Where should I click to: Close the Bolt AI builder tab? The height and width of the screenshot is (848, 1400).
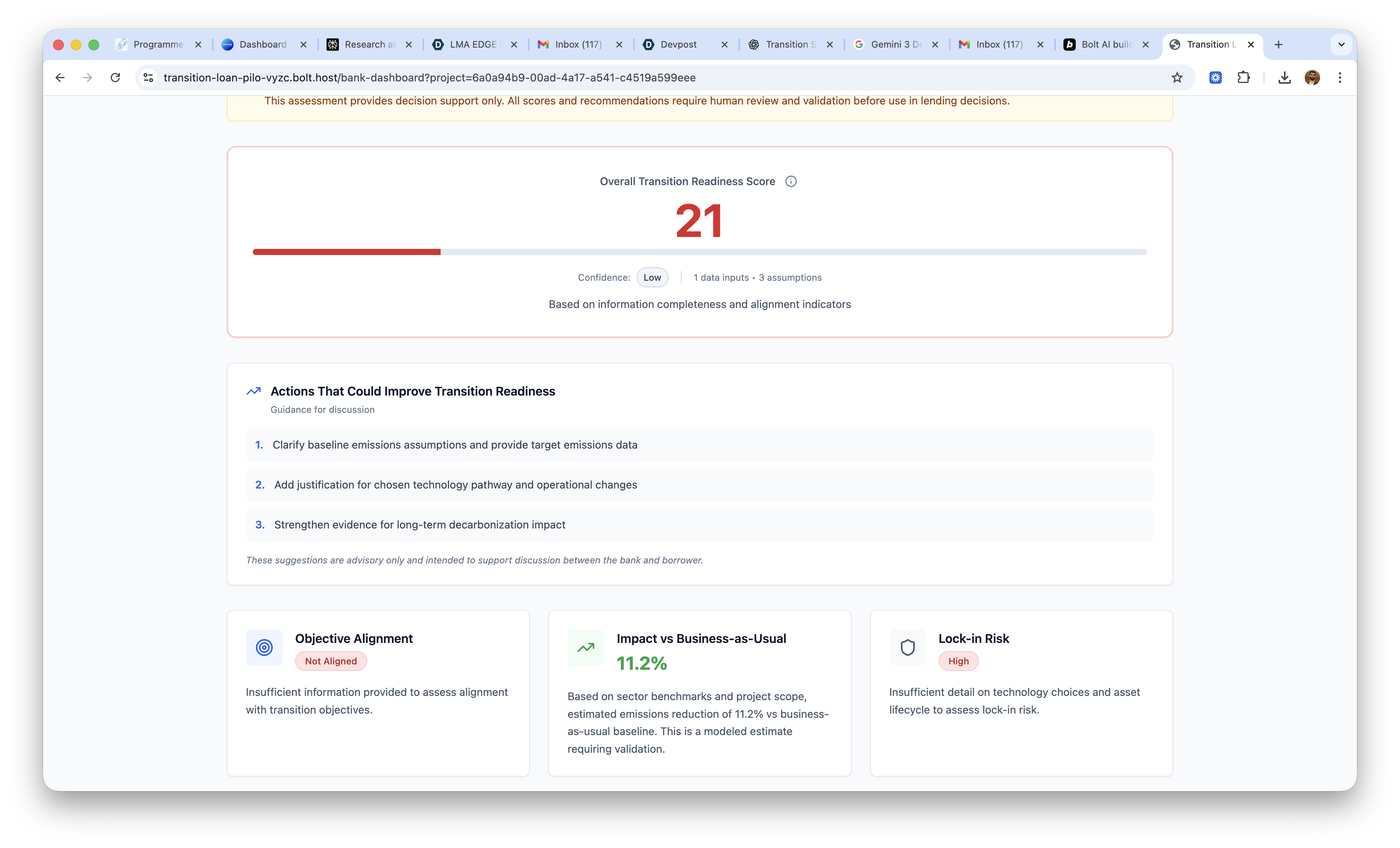pyautogui.click(x=1145, y=44)
